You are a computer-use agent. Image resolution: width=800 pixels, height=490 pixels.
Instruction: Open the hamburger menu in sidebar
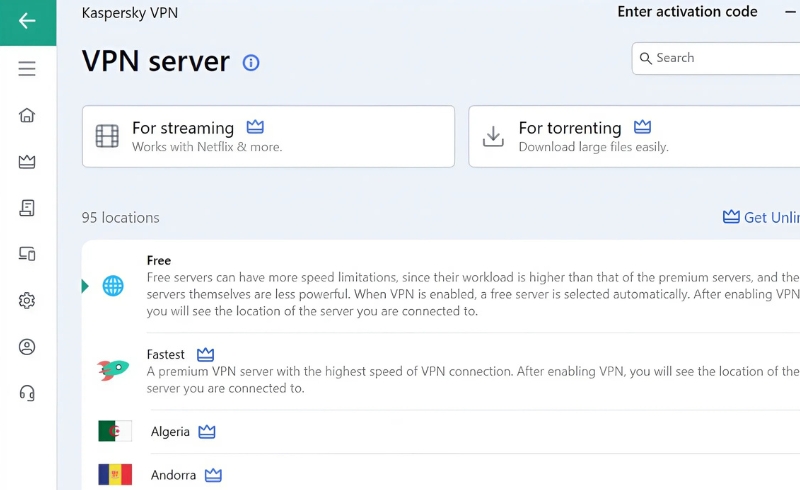[x=27, y=69]
